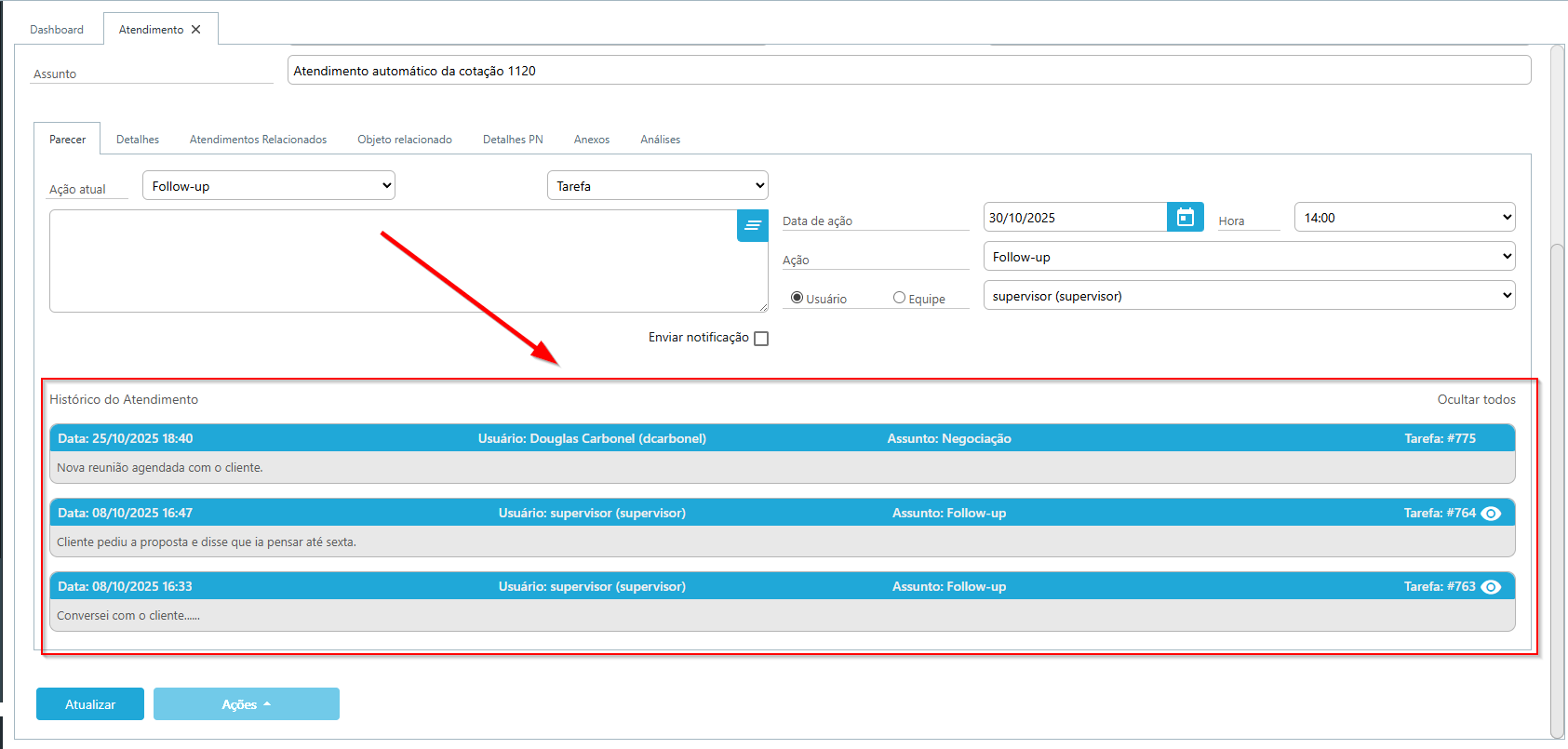View task #763 with the eye icon
This screenshot has height=749, width=1568.
pyautogui.click(x=1491, y=587)
